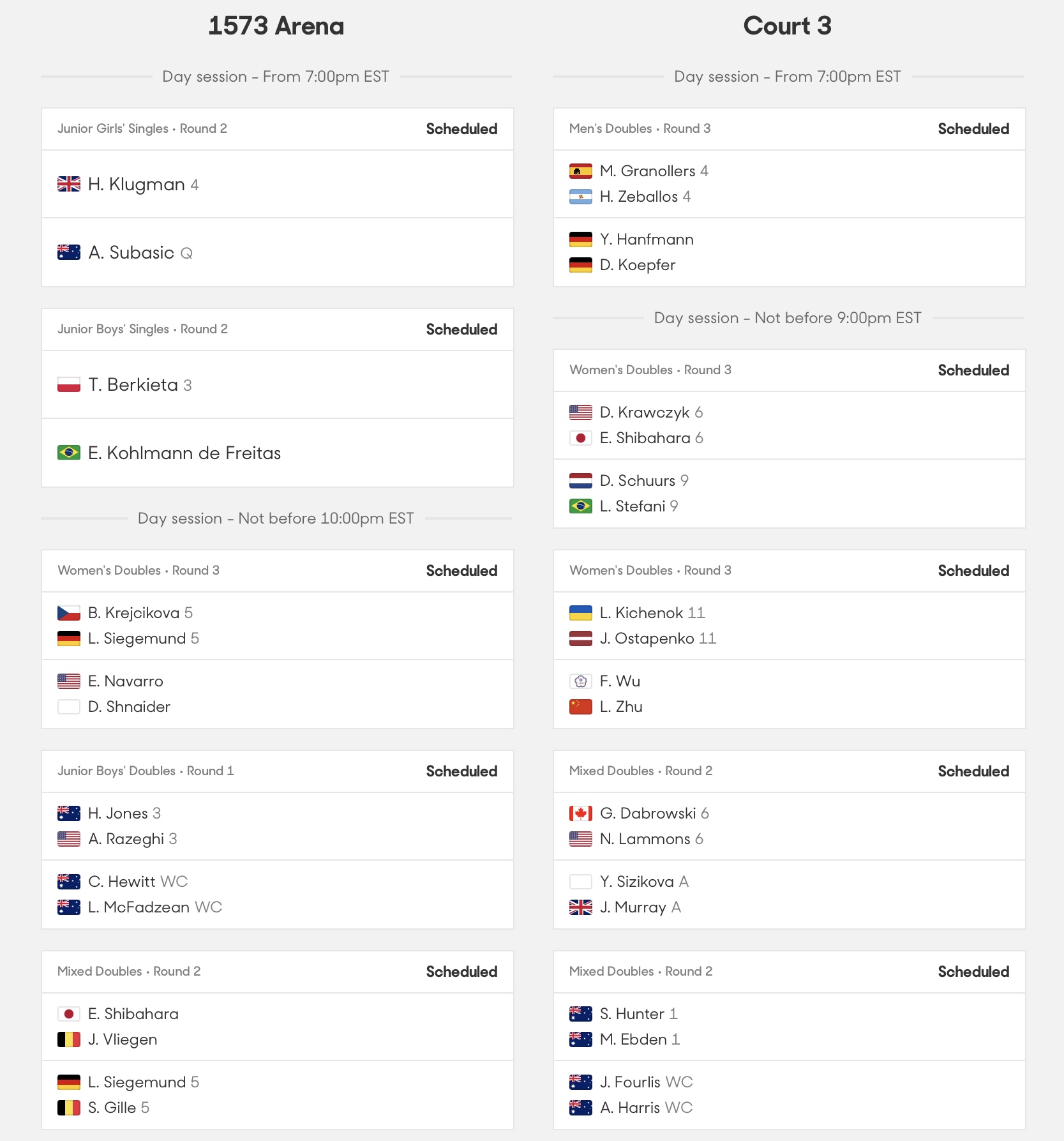Open J. Murray player page

click(633, 907)
